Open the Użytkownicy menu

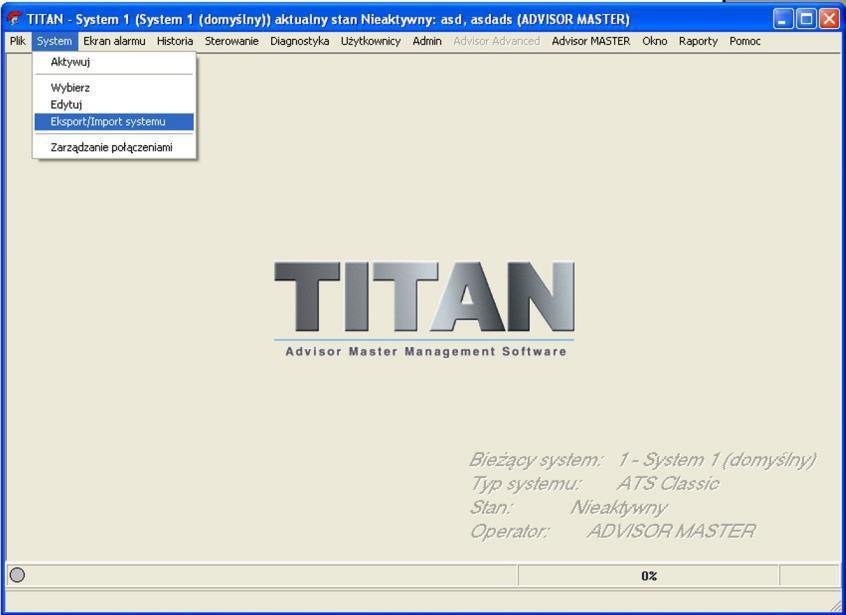[371, 41]
